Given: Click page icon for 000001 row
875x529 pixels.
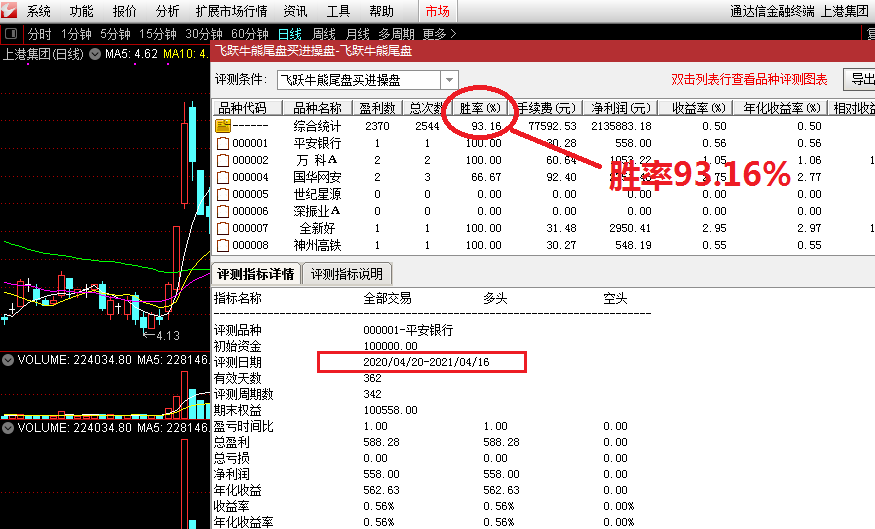Looking at the screenshot, I should point(223,143).
